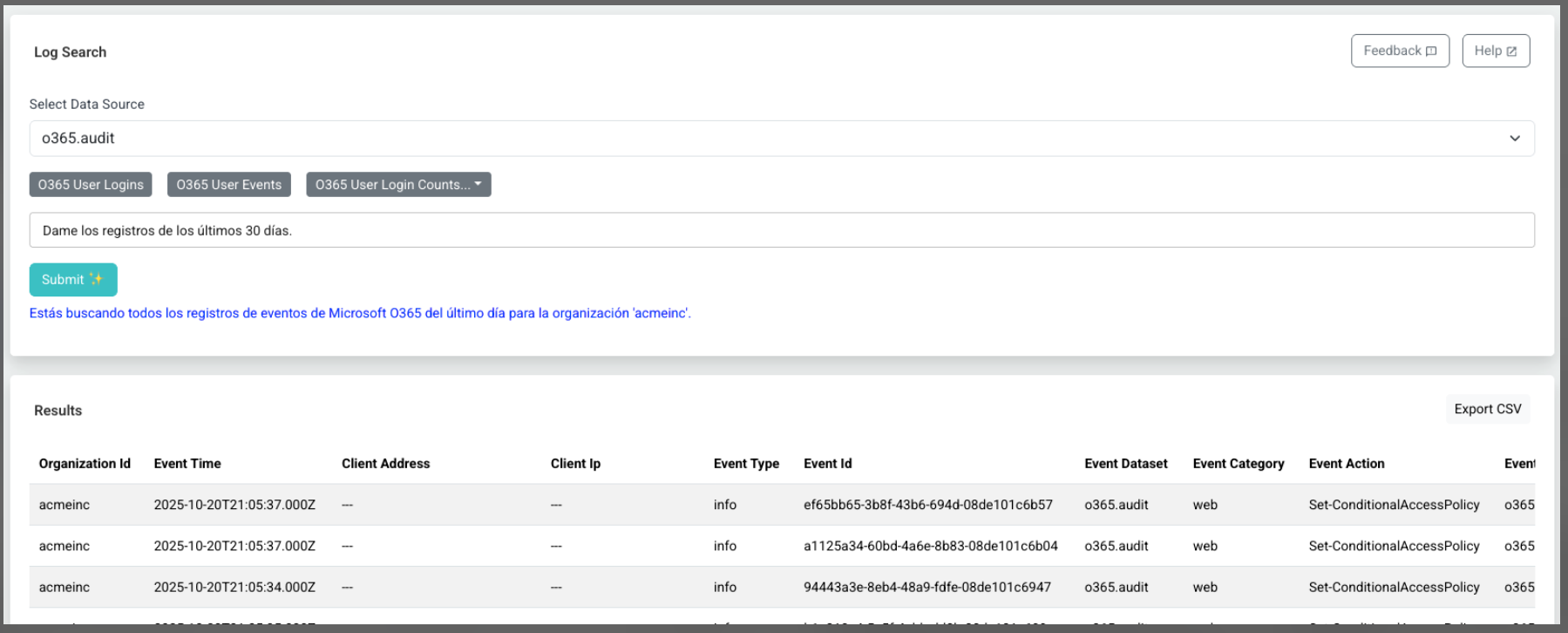This screenshot has height=633, width=1568.
Task: Click the data source chevron arrow
Action: pyautogui.click(x=1514, y=139)
